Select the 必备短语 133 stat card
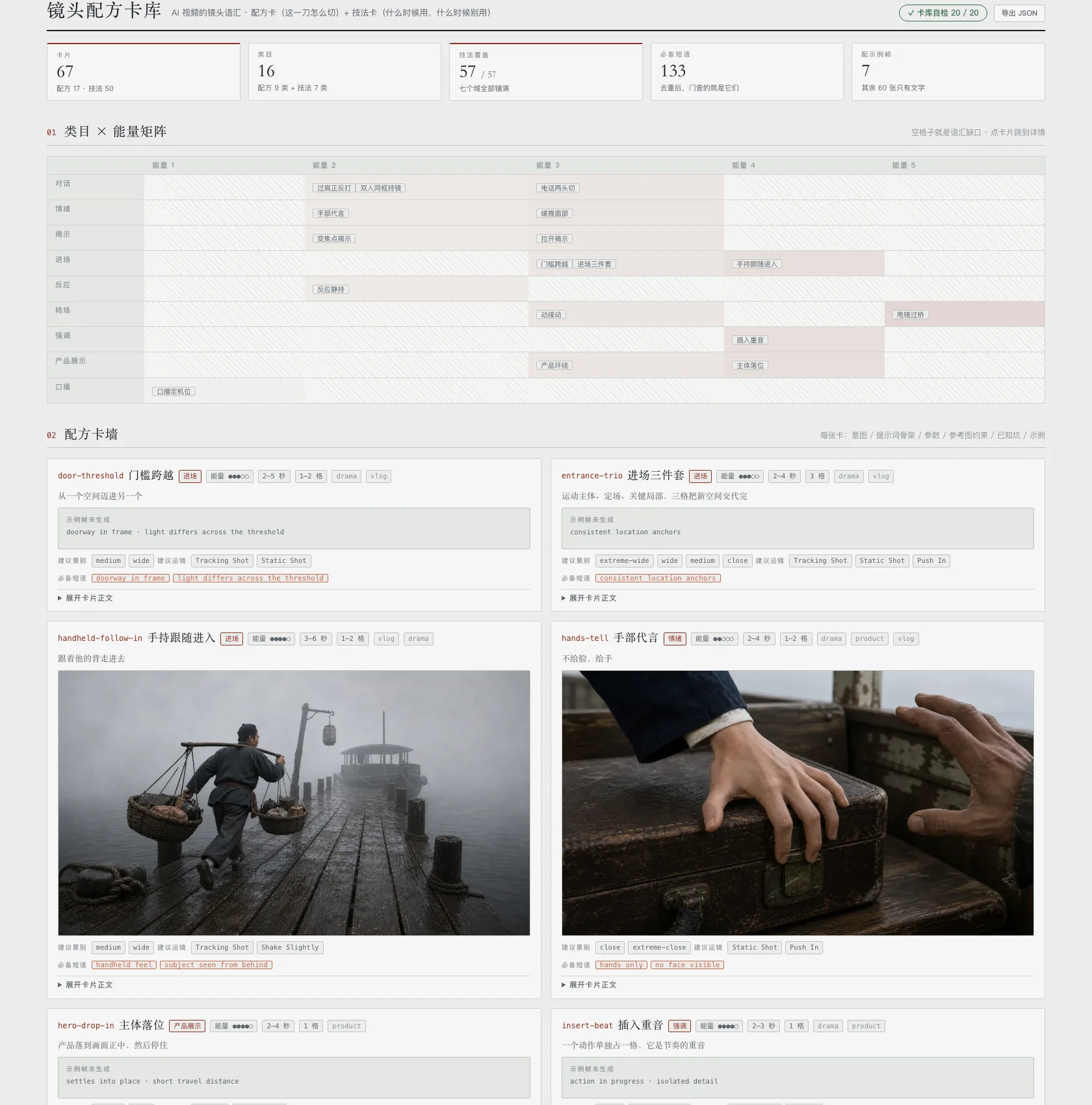 click(747, 71)
